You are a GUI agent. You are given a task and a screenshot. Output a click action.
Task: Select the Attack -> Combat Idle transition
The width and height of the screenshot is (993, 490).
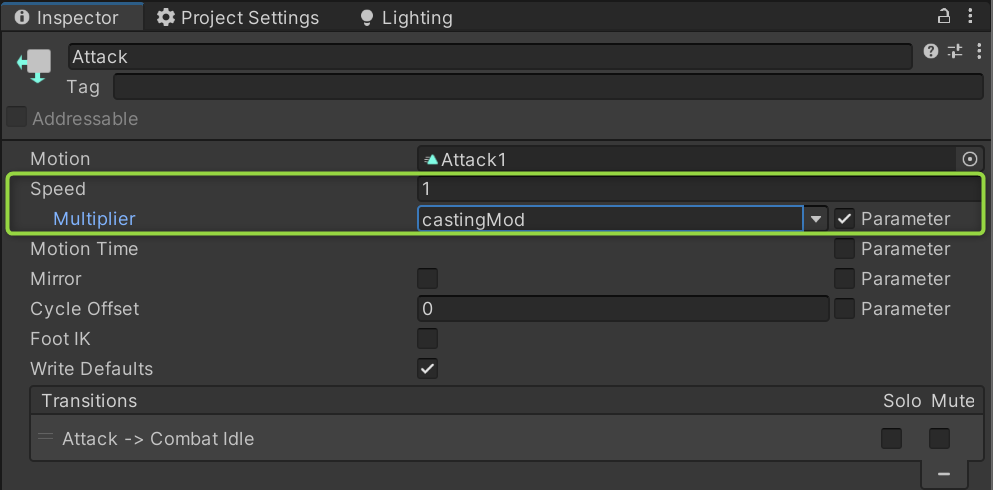coord(158,439)
